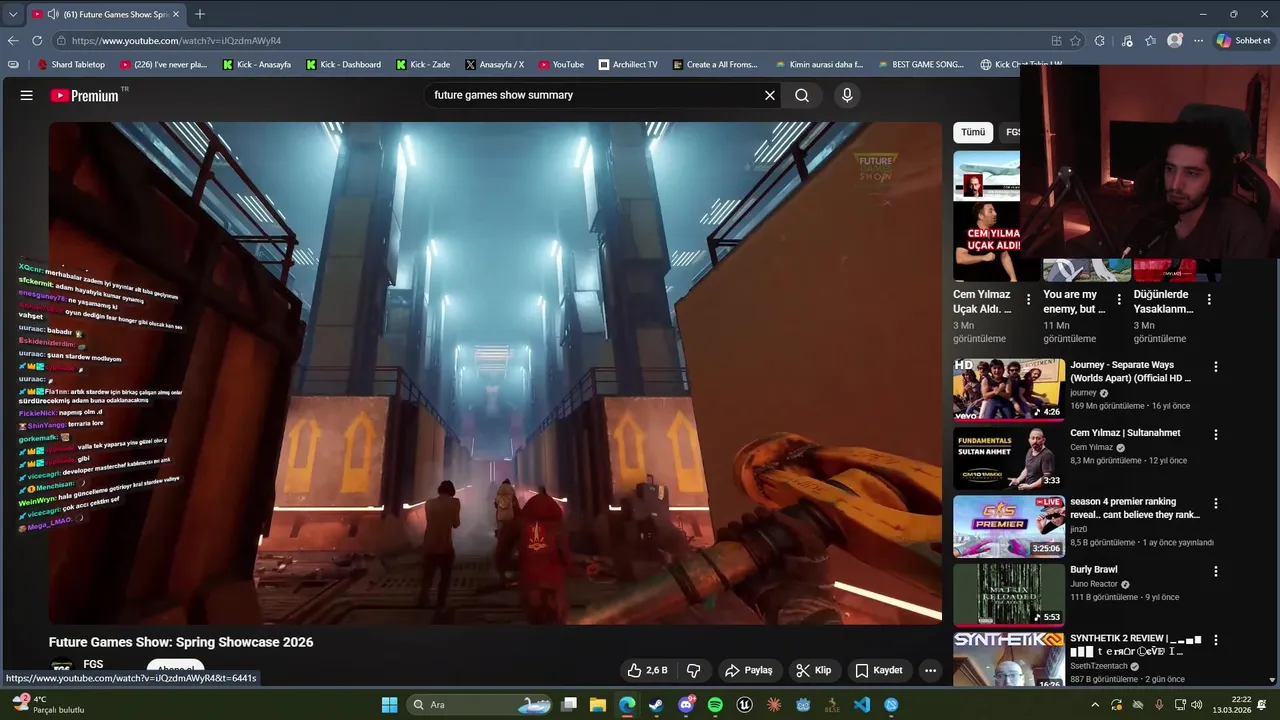Open options for Düğünlerde Yasaklanmış short
Image resolution: width=1280 pixels, height=720 pixels.
coord(1209,299)
